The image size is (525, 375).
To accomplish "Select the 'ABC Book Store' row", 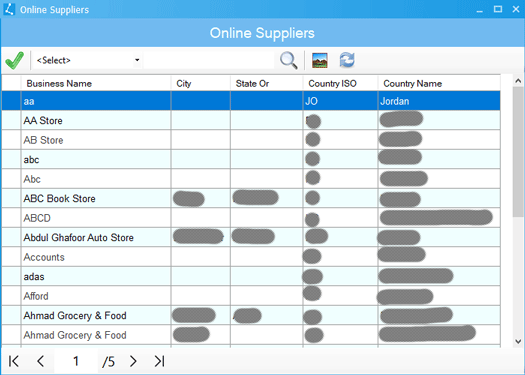I will click(251, 198).
